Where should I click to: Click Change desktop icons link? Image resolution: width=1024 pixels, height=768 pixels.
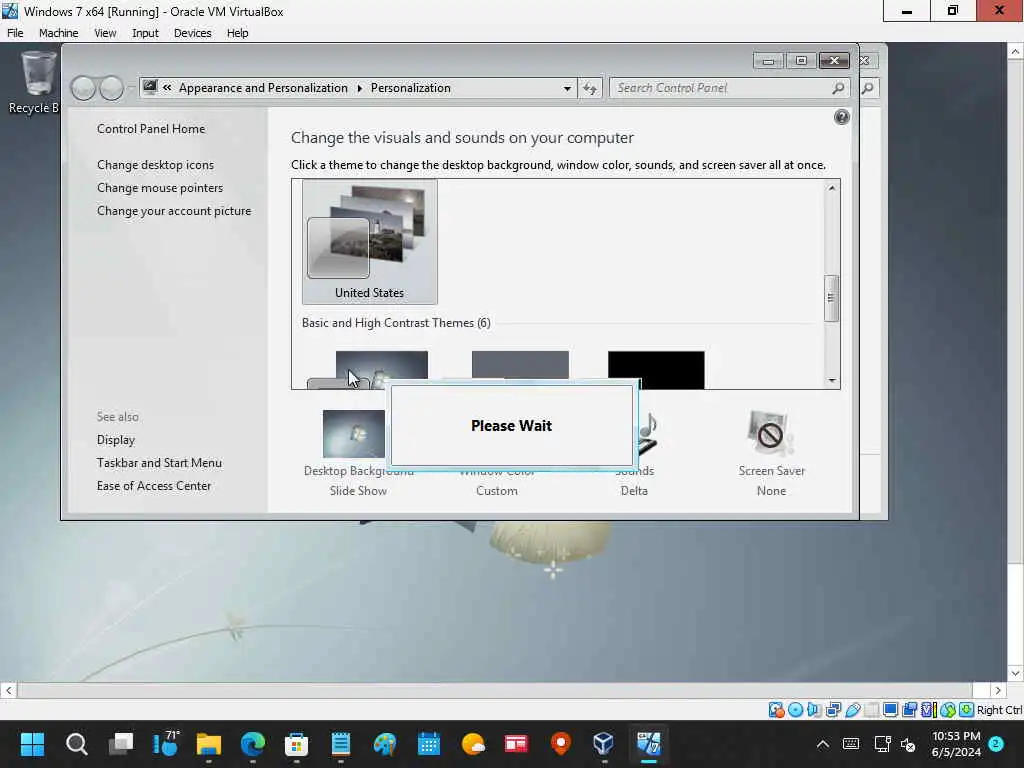tap(155, 165)
